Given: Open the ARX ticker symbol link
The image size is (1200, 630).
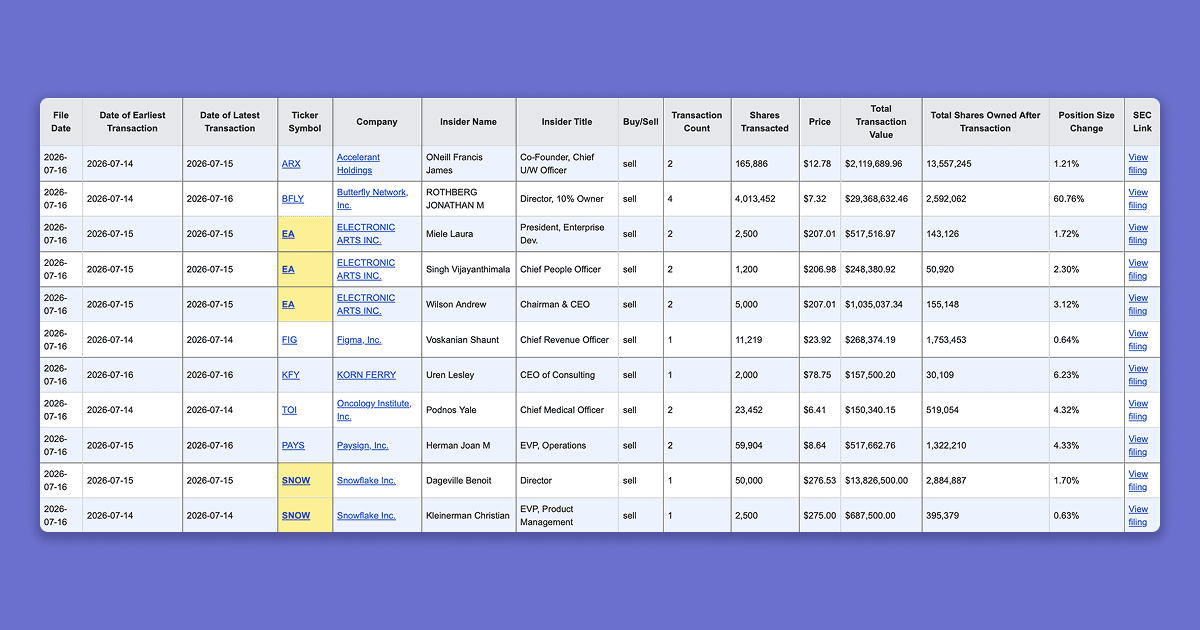Looking at the screenshot, I should click(x=291, y=163).
